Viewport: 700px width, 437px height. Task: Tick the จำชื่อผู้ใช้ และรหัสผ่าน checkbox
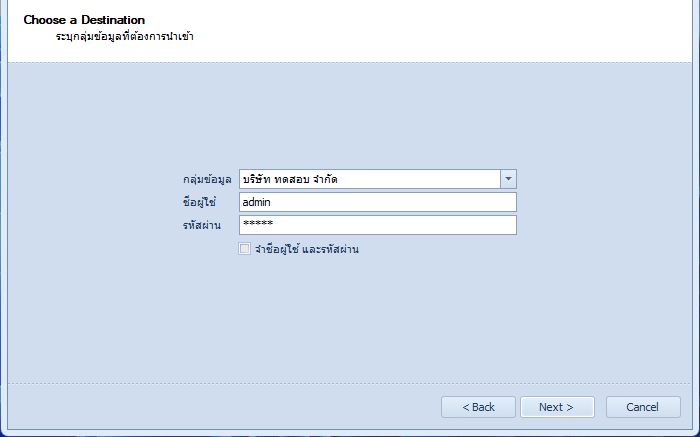coord(244,249)
